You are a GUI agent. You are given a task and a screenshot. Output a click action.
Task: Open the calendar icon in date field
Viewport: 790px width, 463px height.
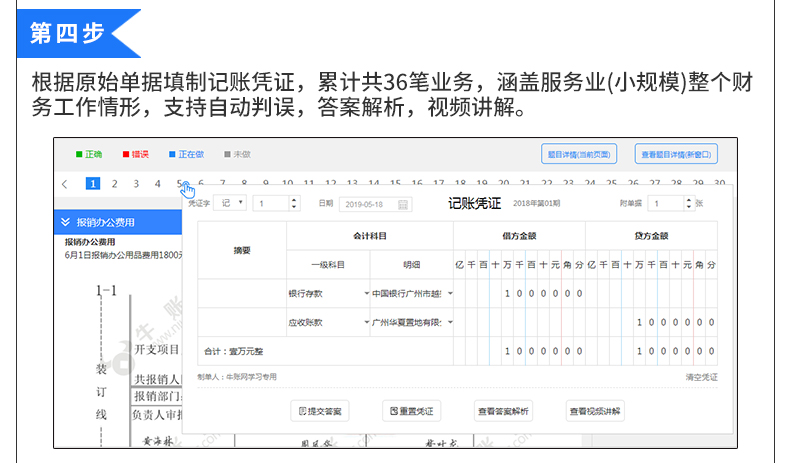point(404,204)
